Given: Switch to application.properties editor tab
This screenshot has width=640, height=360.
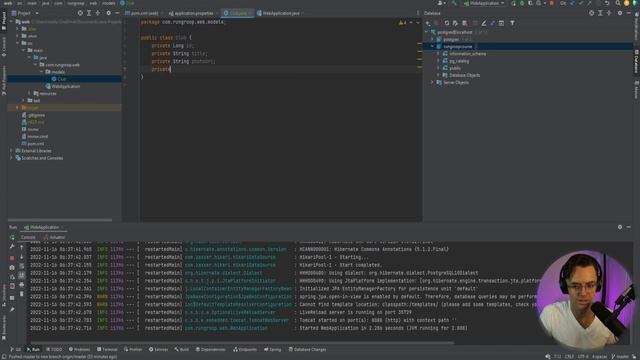Looking at the screenshot, I should (x=192, y=13).
